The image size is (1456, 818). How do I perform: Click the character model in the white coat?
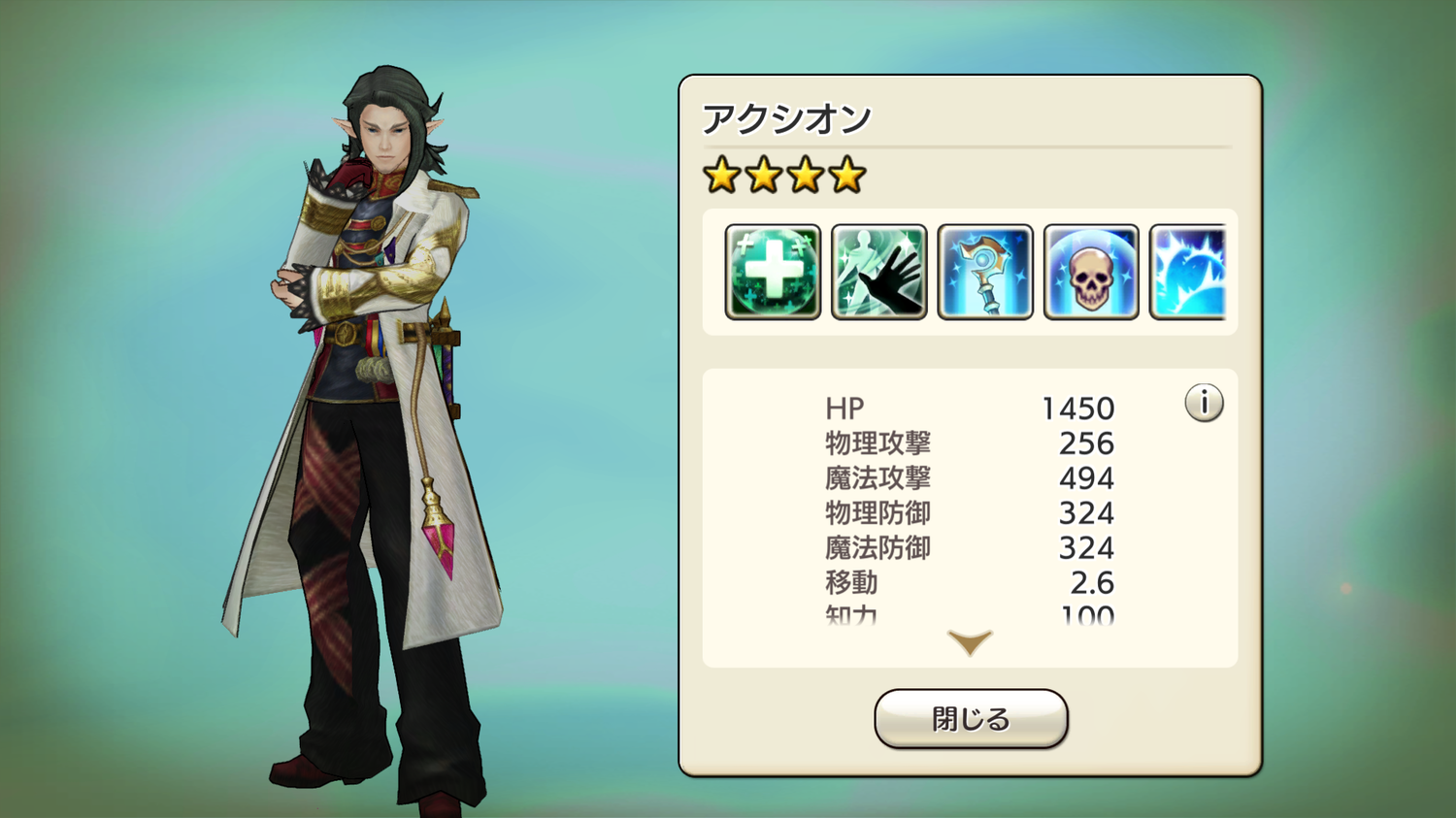(x=374, y=437)
